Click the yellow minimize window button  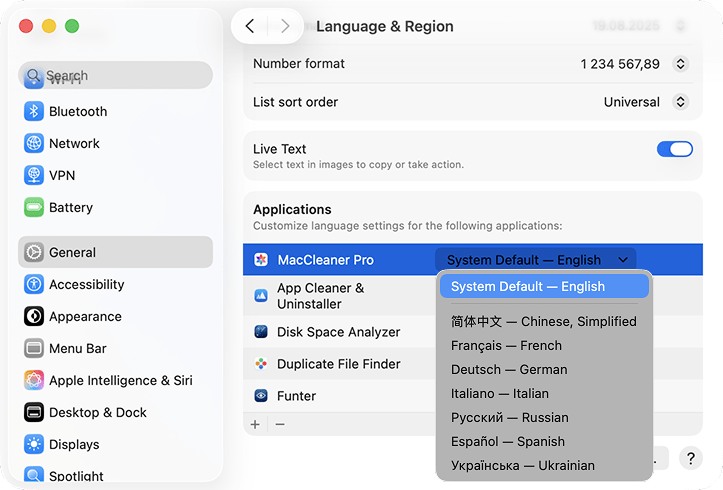(49, 26)
